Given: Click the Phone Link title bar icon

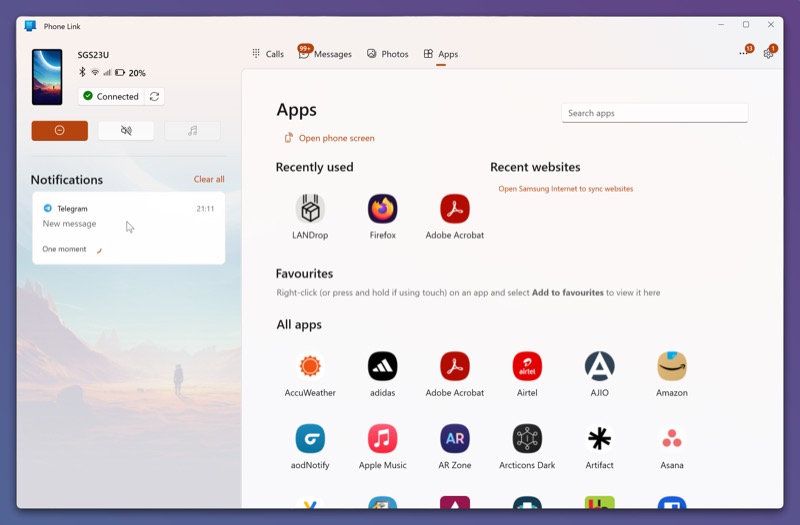Looking at the screenshot, I should tap(30, 26).
